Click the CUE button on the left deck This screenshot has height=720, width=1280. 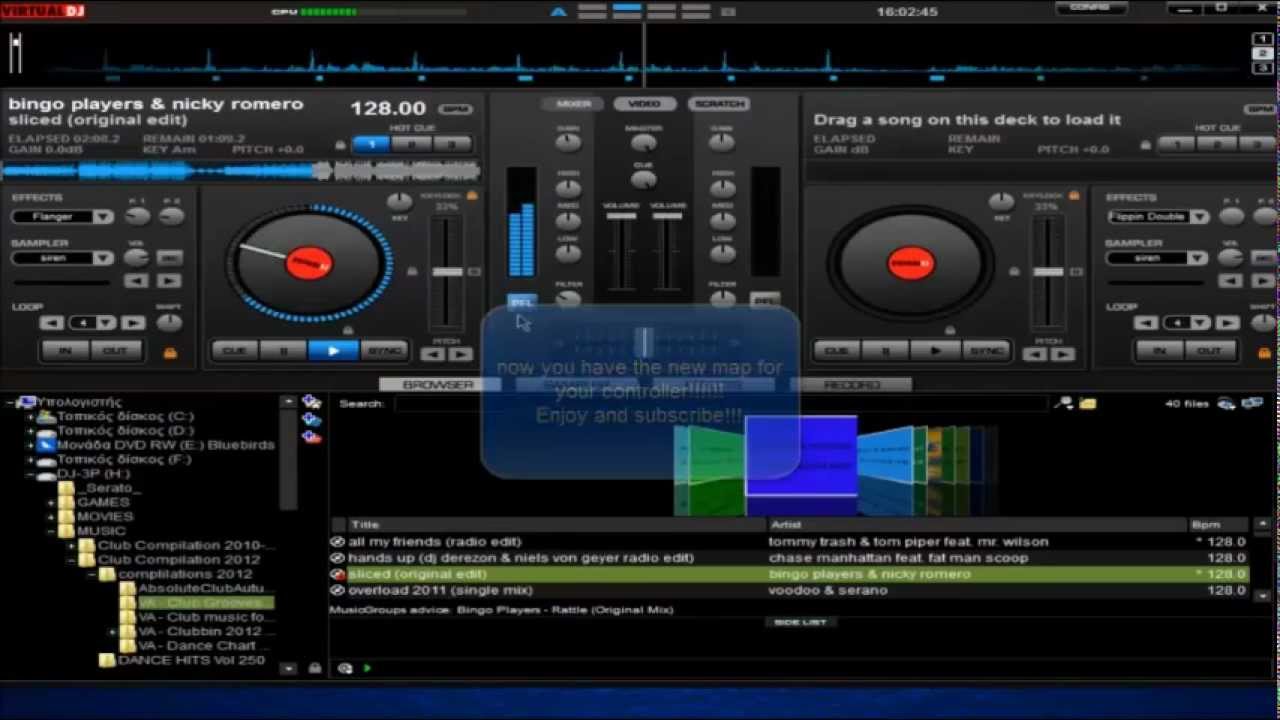(235, 351)
